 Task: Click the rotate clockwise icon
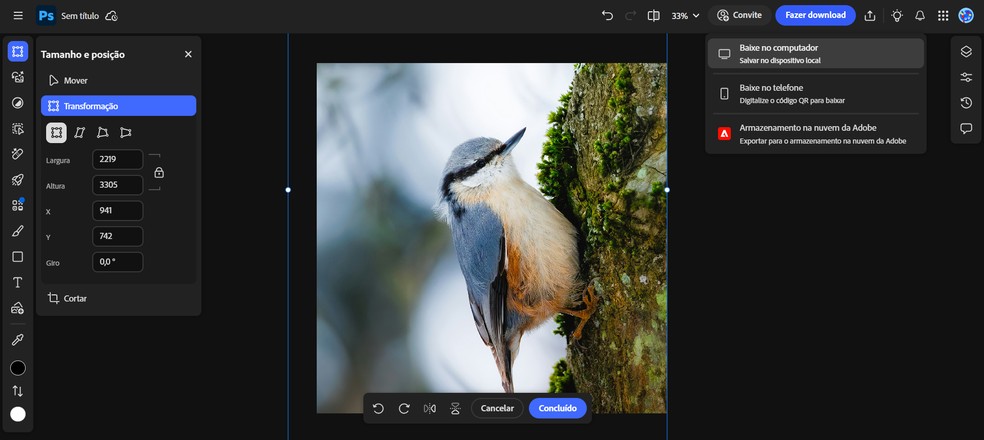point(404,408)
